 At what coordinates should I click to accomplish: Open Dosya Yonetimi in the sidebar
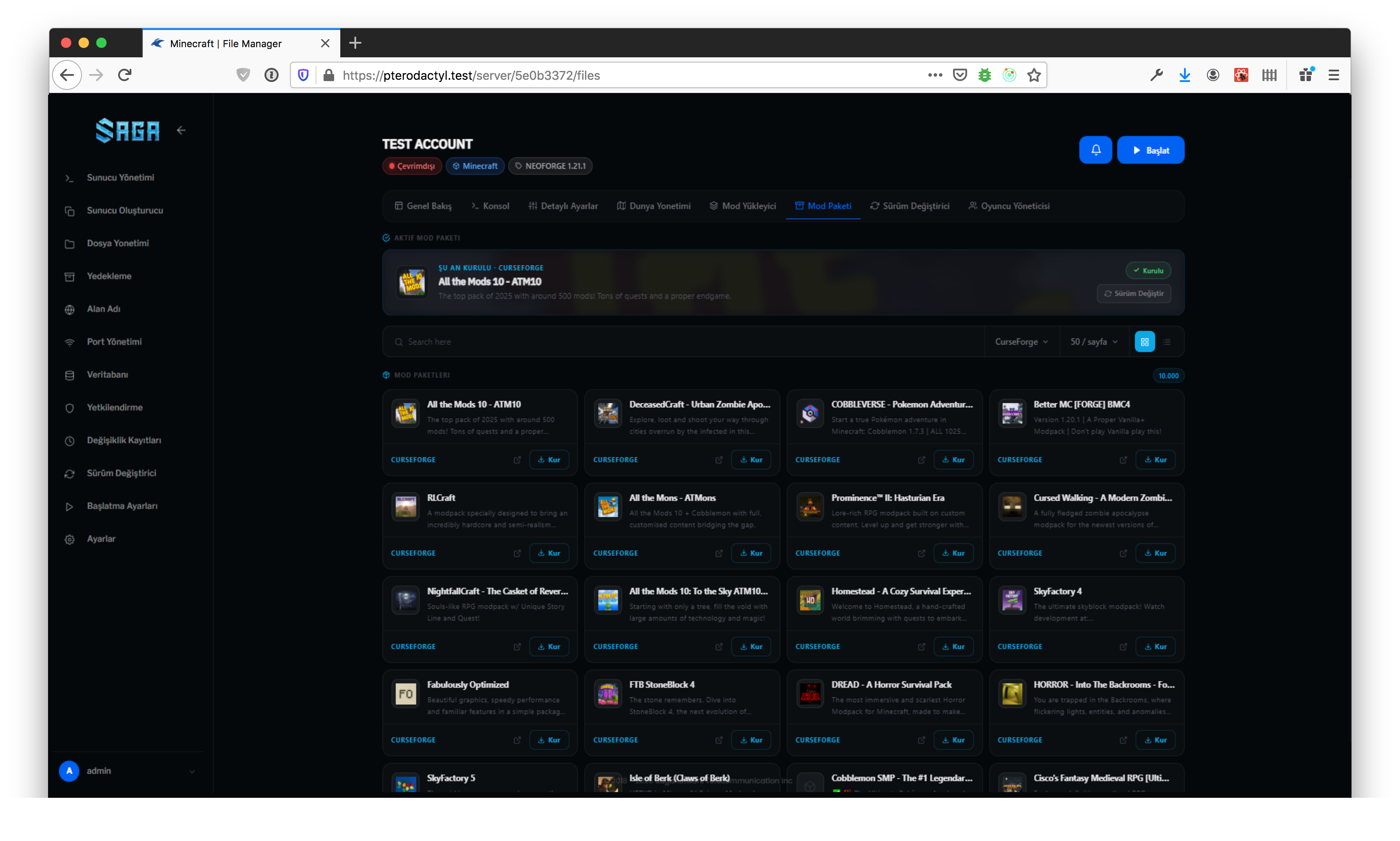[x=117, y=243]
